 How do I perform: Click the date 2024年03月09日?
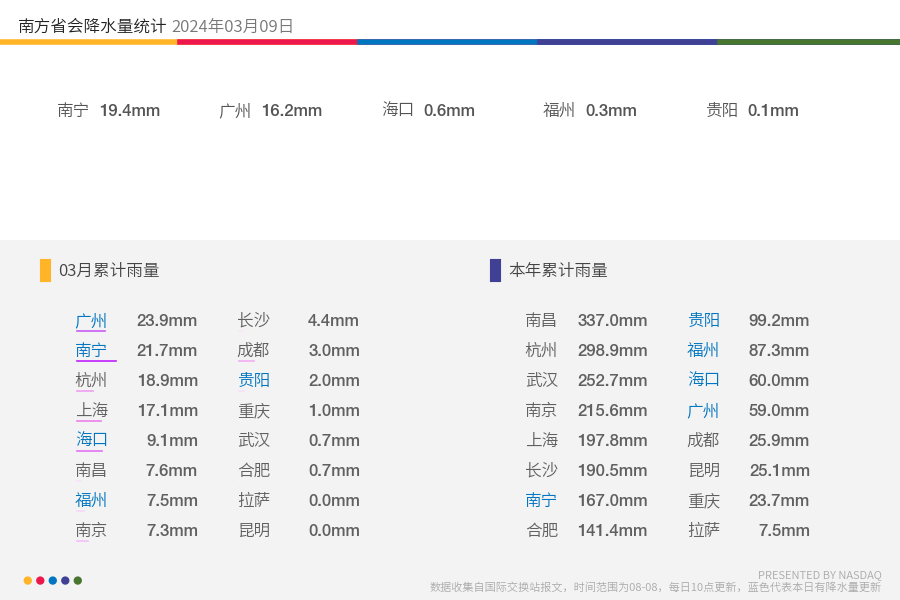click(x=233, y=26)
